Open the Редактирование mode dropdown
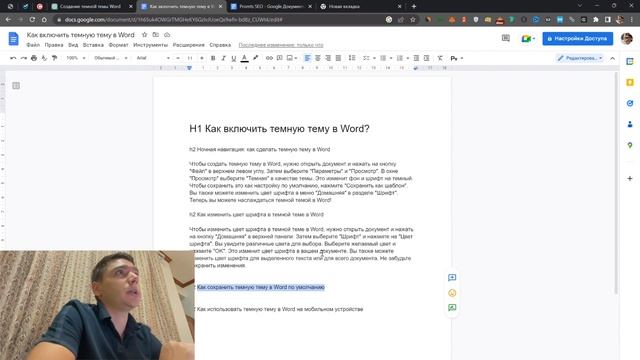640x360 pixels. [x=580, y=58]
